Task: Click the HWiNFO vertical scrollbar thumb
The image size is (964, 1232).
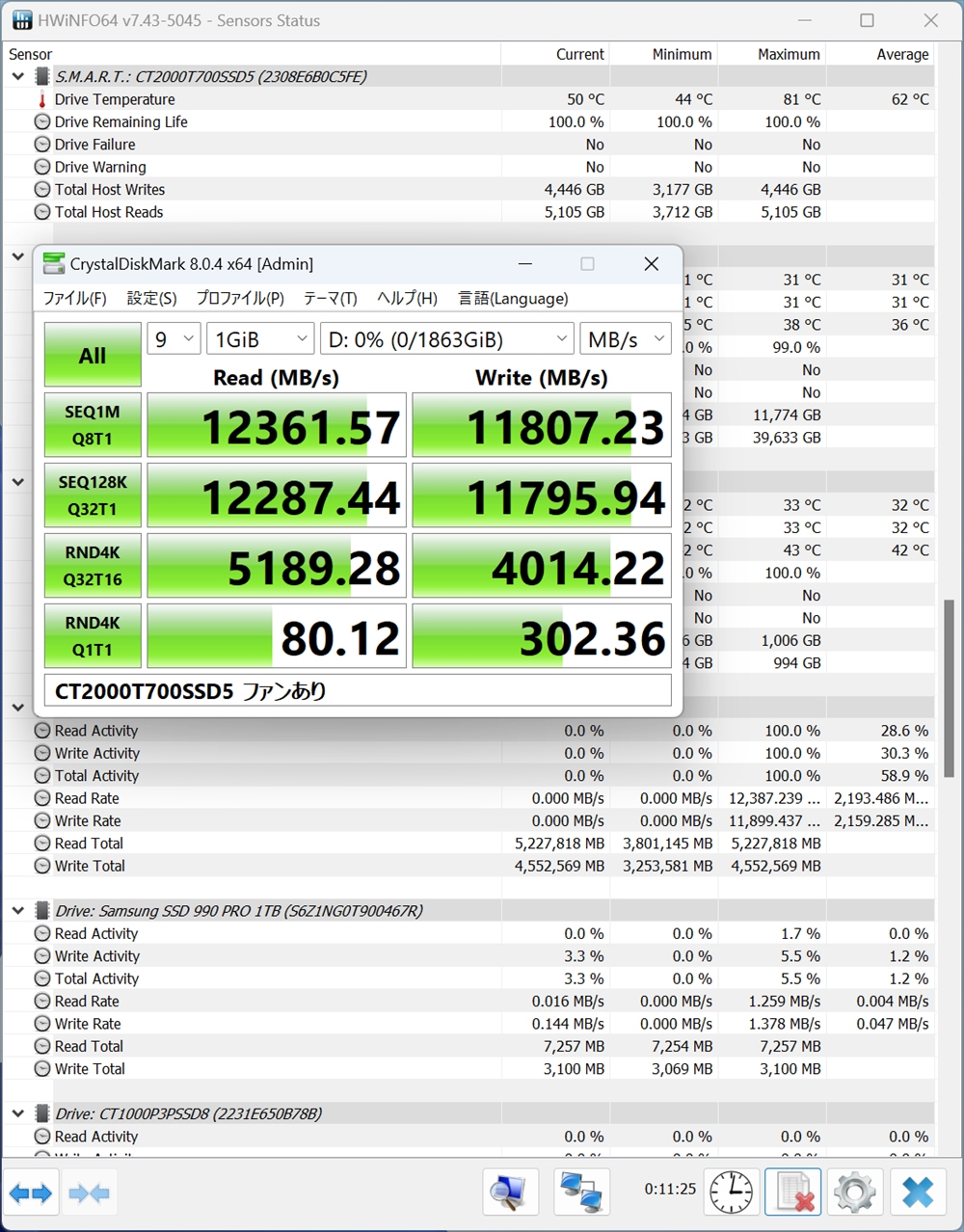Action: (x=949, y=688)
